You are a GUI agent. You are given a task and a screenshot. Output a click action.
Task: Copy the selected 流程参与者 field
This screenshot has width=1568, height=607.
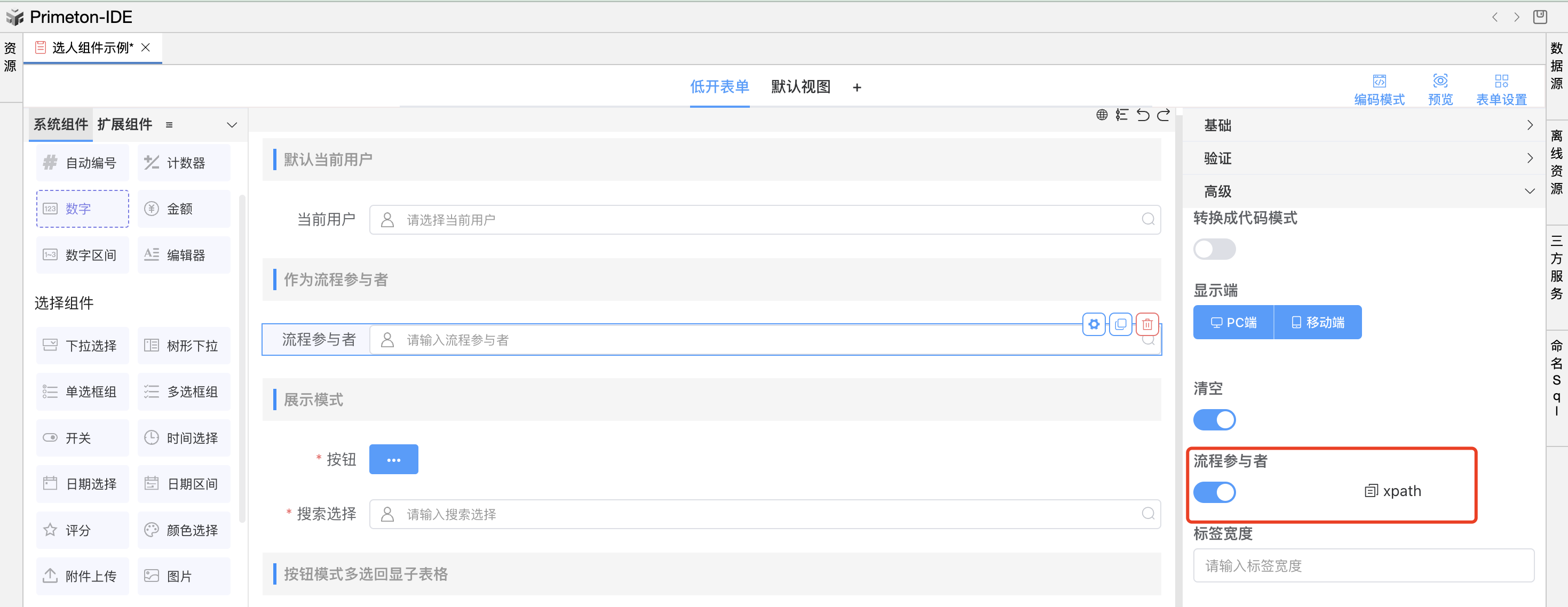tap(1120, 324)
